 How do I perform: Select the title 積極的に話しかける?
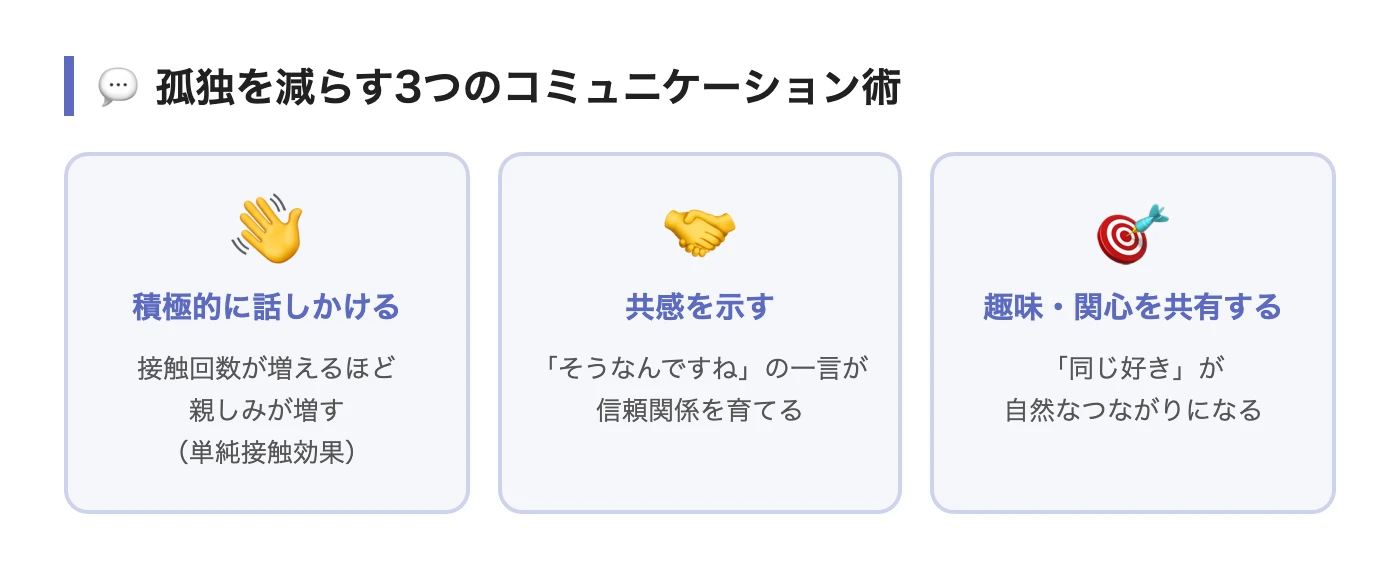[266, 307]
